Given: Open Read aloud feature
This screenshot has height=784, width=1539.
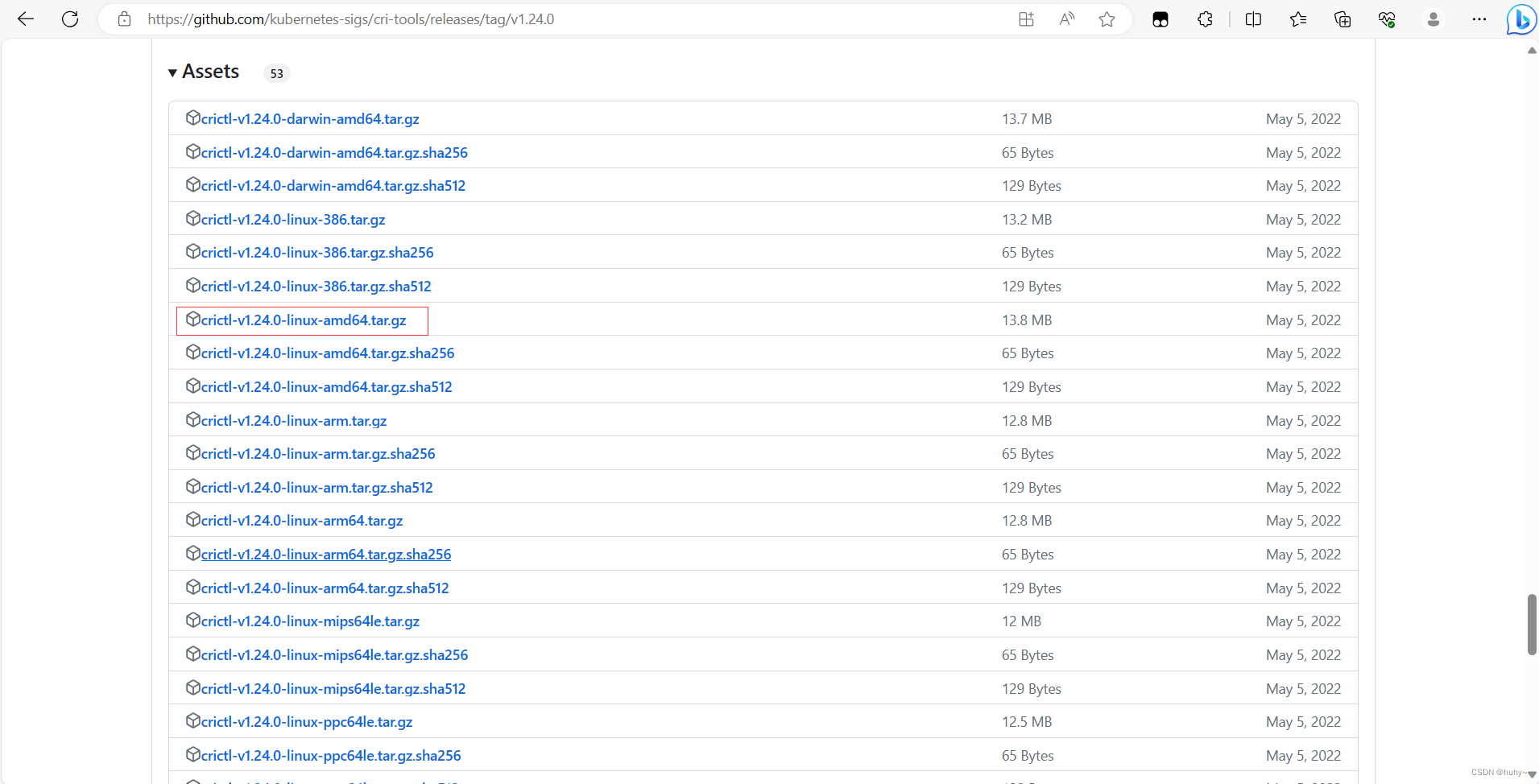Looking at the screenshot, I should 1066,19.
